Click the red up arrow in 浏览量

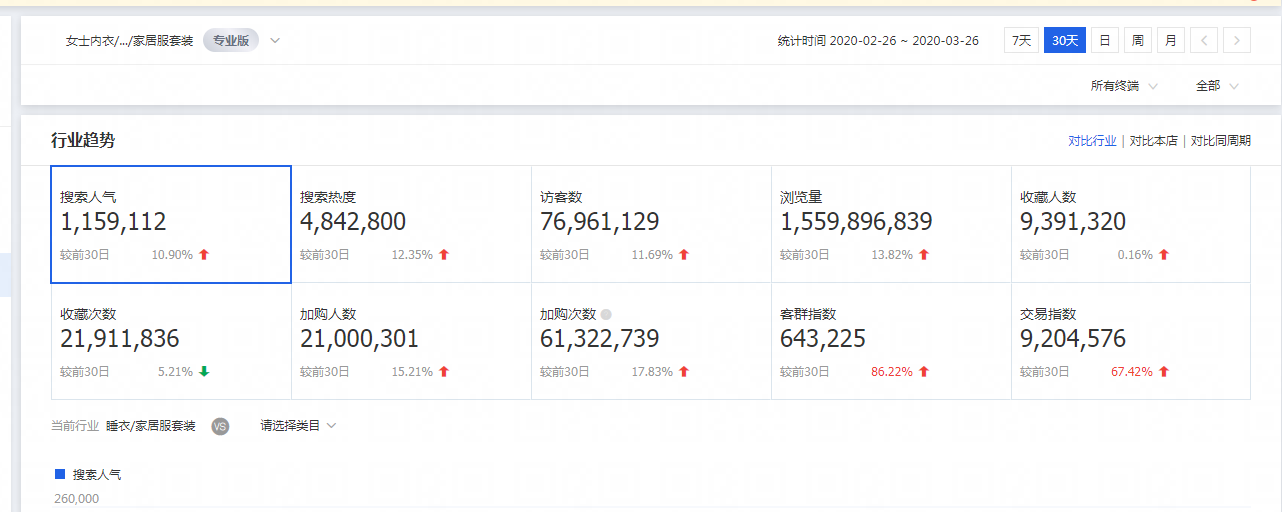click(x=924, y=255)
